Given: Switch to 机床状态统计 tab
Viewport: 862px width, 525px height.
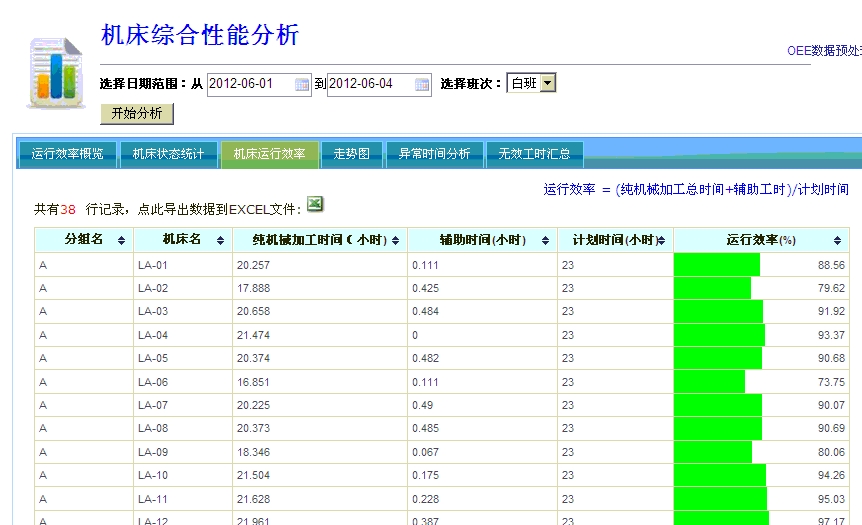Looking at the screenshot, I should (168, 154).
